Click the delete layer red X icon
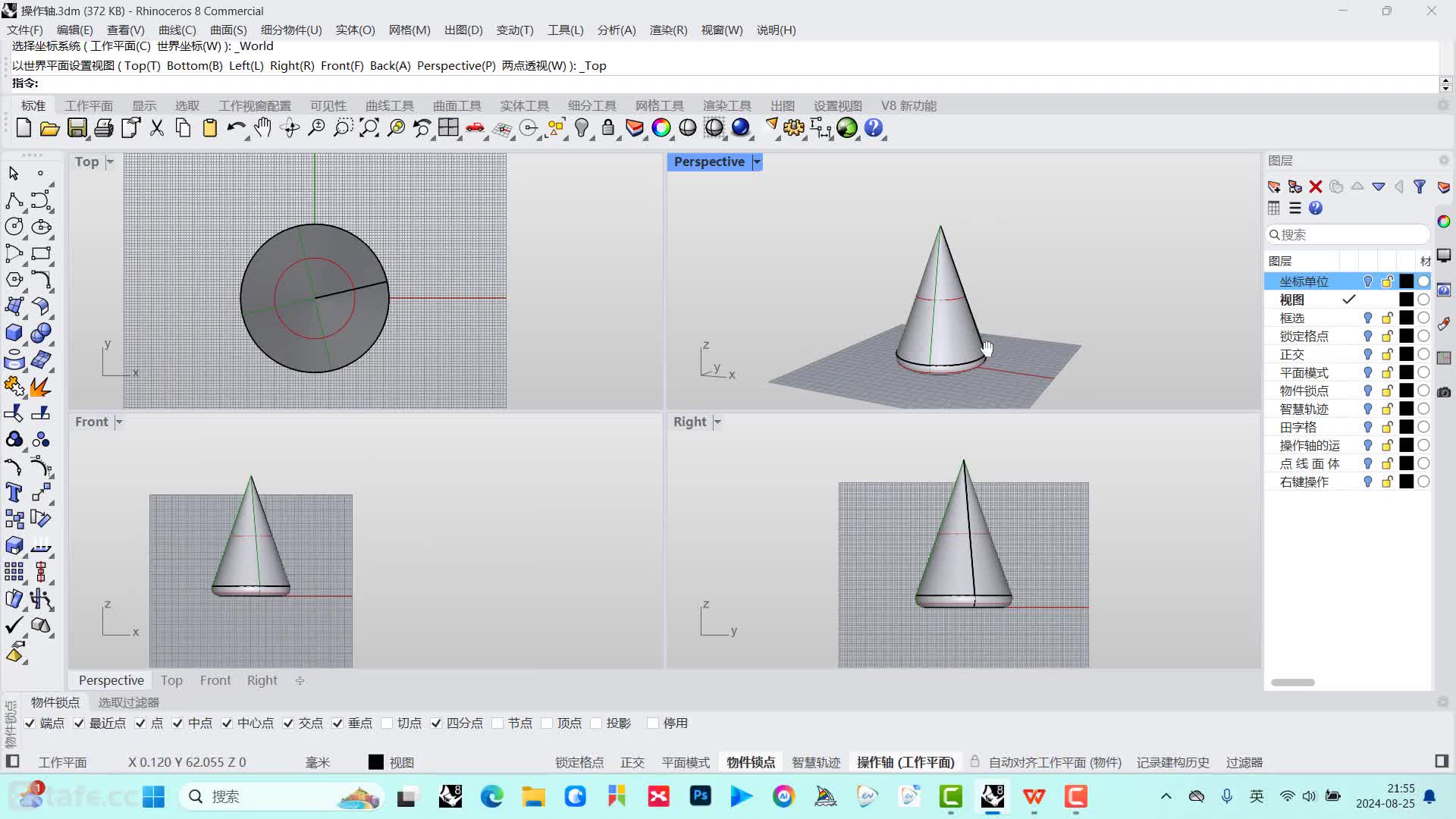Viewport: 1456px width, 819px height. [1316, 187]
